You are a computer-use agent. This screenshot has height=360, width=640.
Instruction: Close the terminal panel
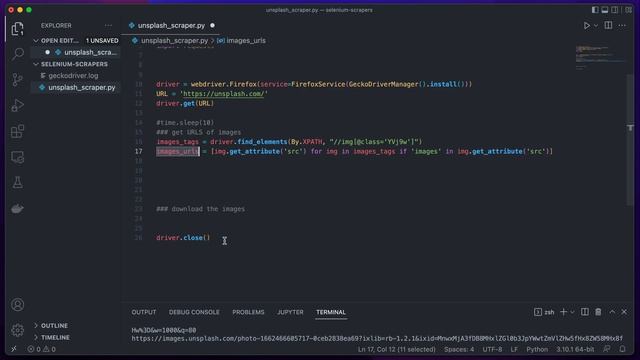tap(624, 312)
